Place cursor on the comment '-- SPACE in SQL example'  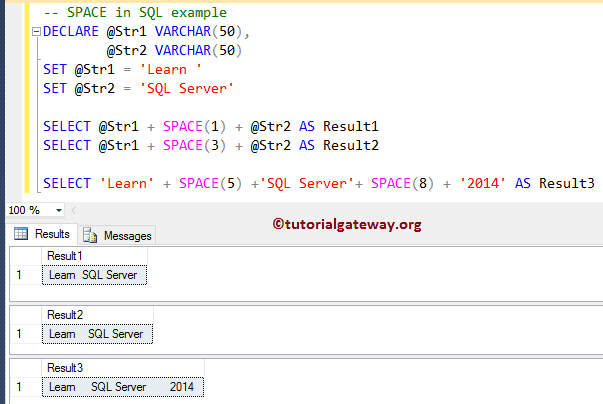135,12
